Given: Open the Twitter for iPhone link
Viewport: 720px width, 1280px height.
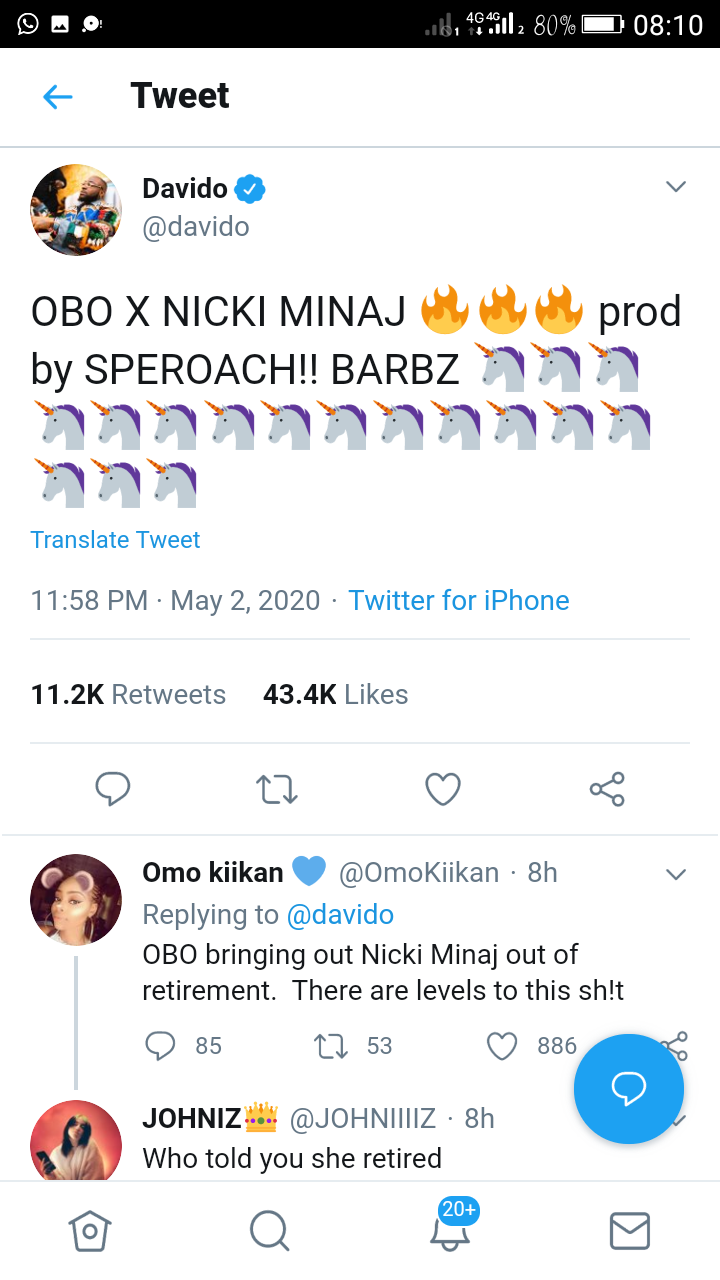Looking at the screenshot, I should coord(458,600).
